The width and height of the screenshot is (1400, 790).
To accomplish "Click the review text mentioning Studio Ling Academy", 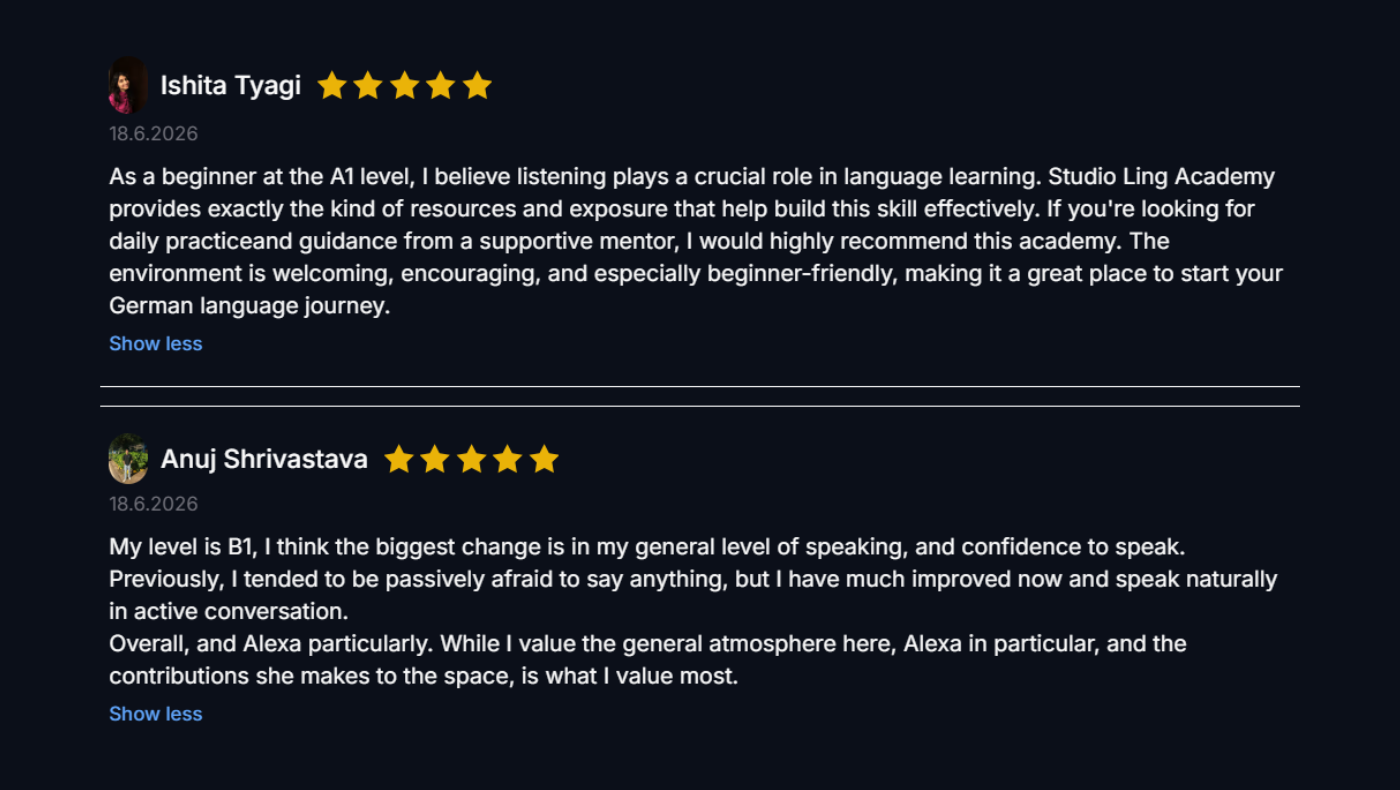I will (x=696, y=241).
